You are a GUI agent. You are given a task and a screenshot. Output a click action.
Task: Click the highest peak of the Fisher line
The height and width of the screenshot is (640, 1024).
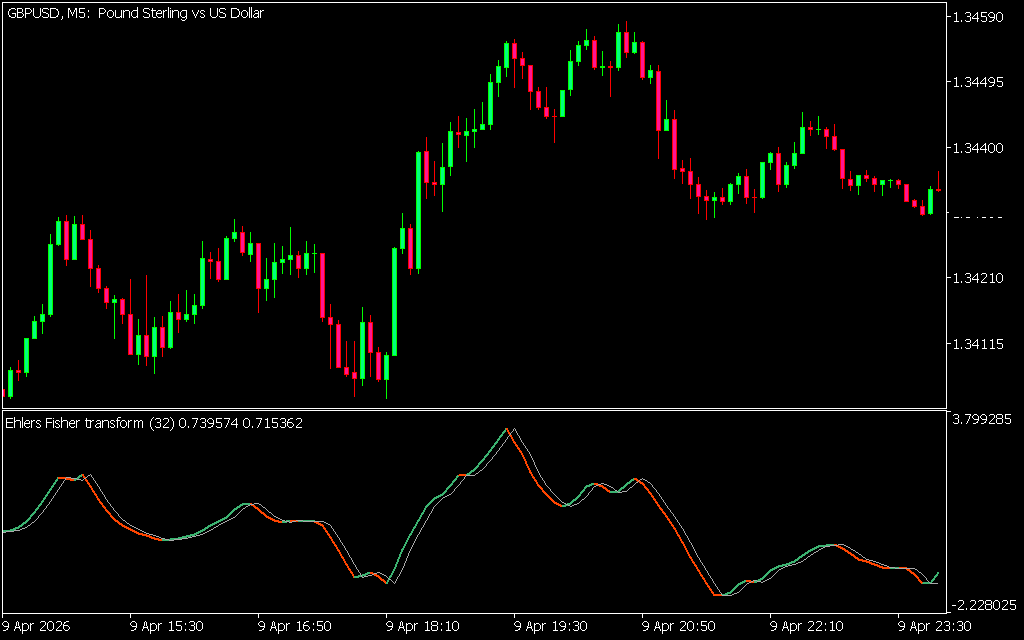coord(508,429)
